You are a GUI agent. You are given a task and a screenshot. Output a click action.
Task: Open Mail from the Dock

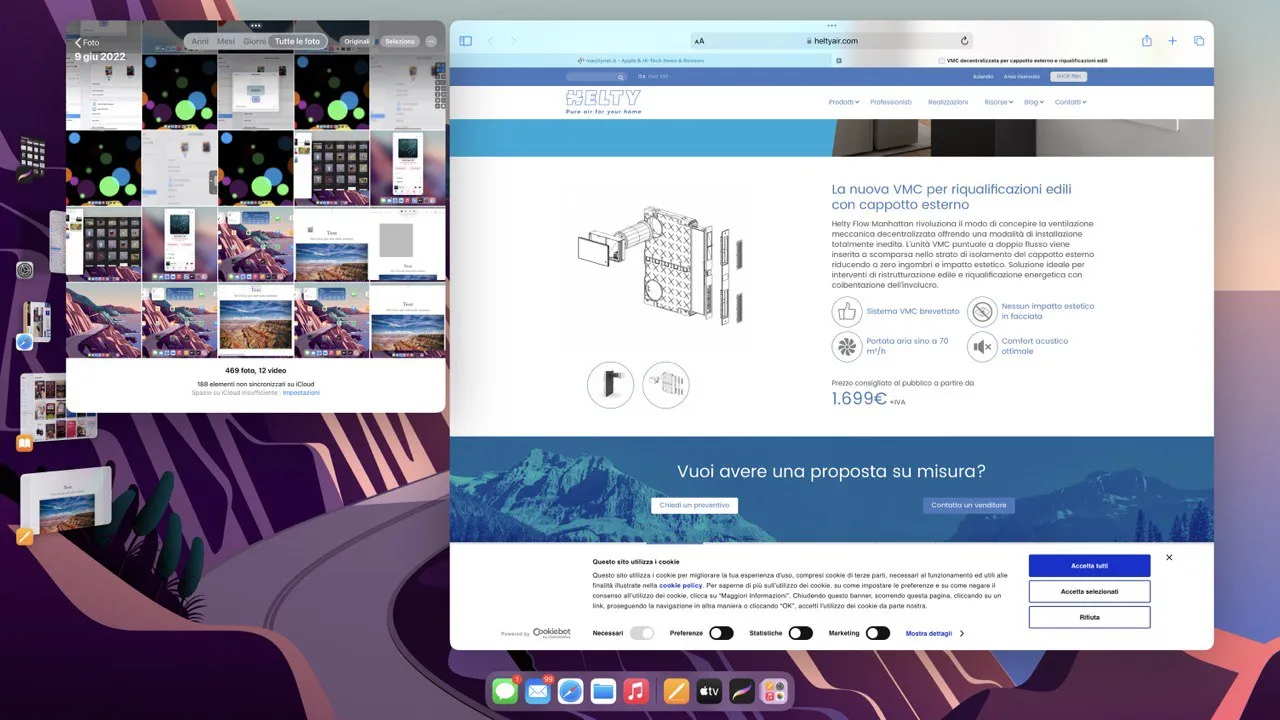(537, 690)
